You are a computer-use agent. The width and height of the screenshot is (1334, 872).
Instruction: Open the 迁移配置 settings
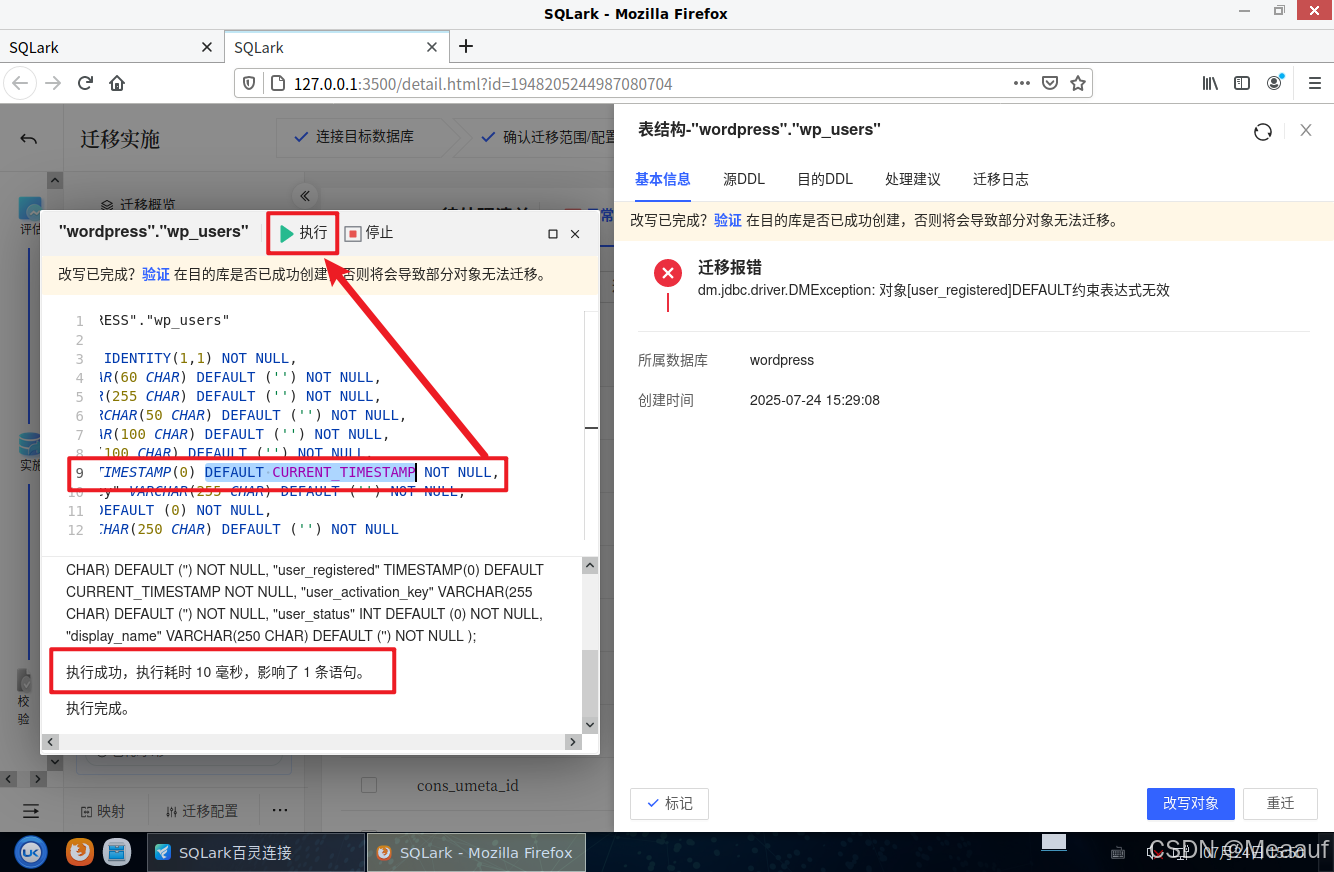pos(203,811)
